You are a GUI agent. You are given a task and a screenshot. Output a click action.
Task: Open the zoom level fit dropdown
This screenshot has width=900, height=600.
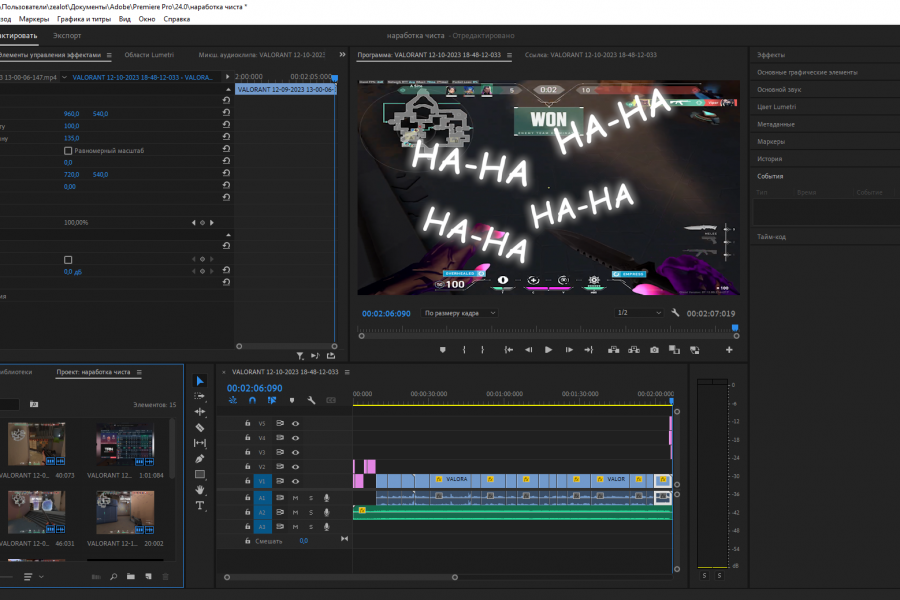point(460,313)
